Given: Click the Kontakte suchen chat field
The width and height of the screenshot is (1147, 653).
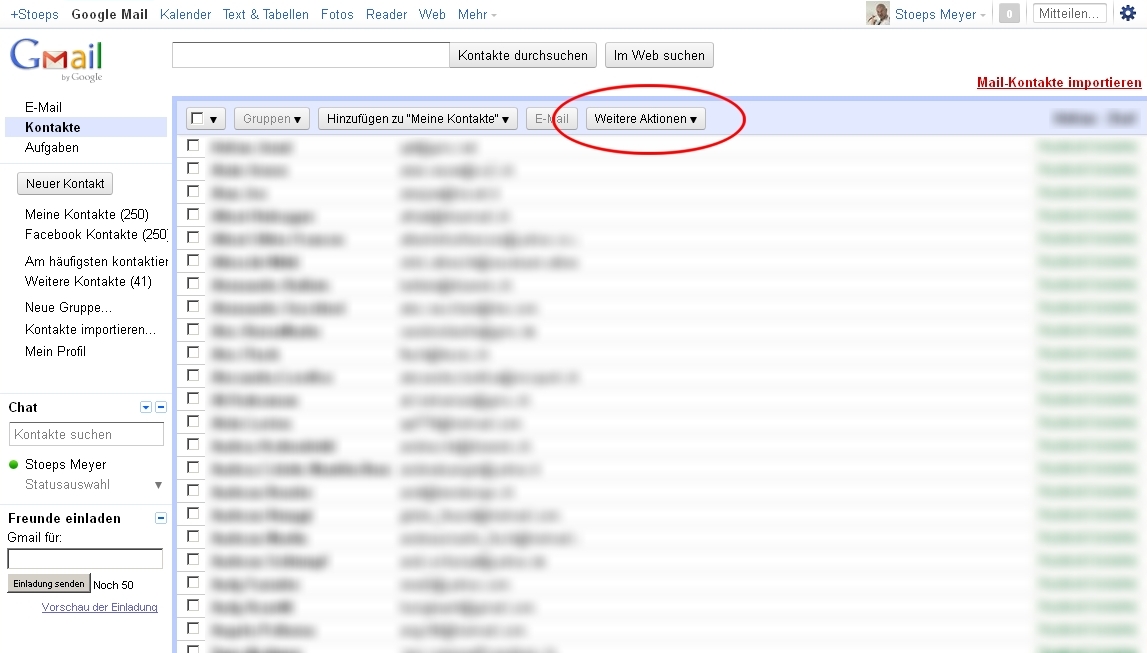Looking at the screenshot, I should coord(86,435).
